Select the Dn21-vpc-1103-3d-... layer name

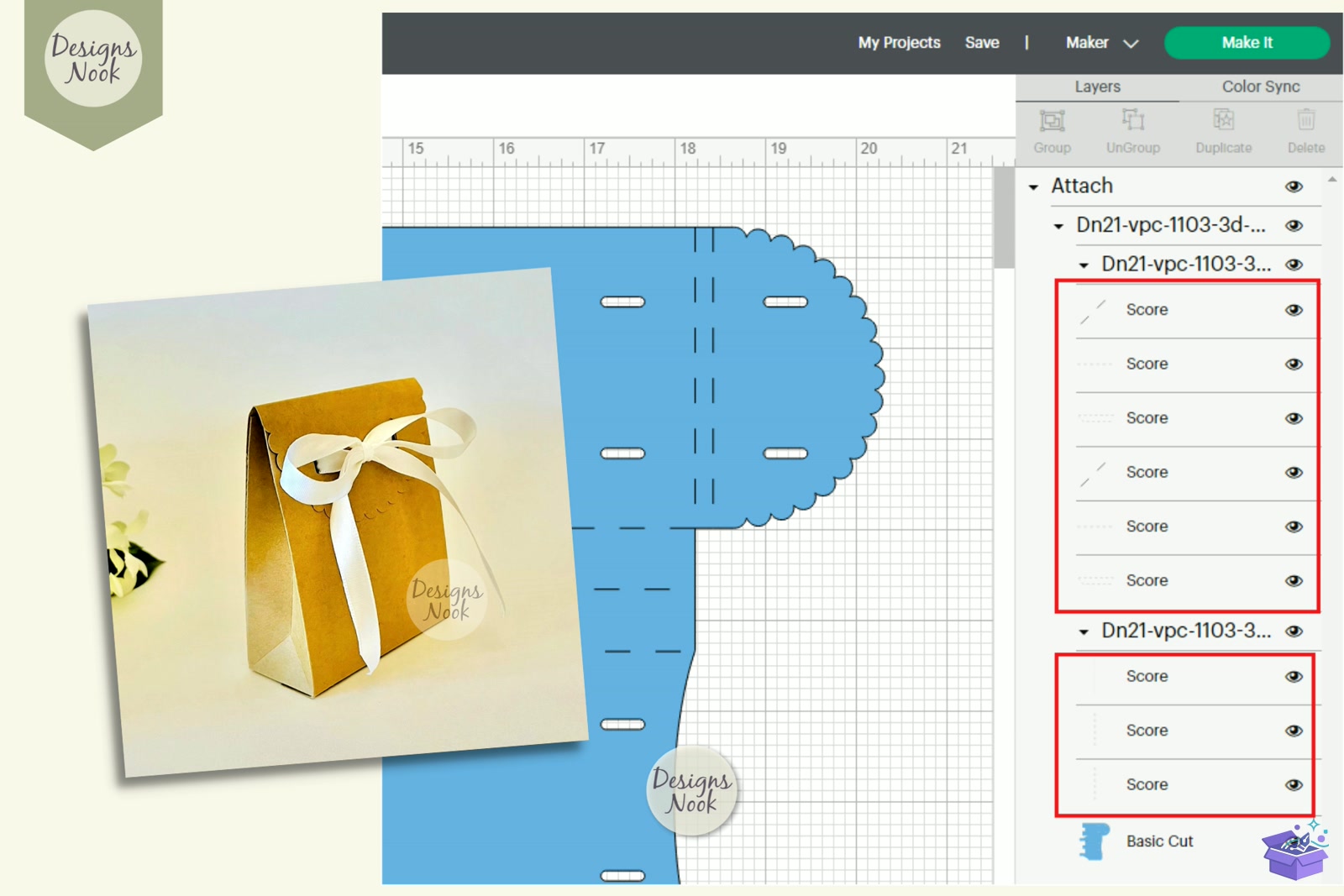(x=1170, y=225)
